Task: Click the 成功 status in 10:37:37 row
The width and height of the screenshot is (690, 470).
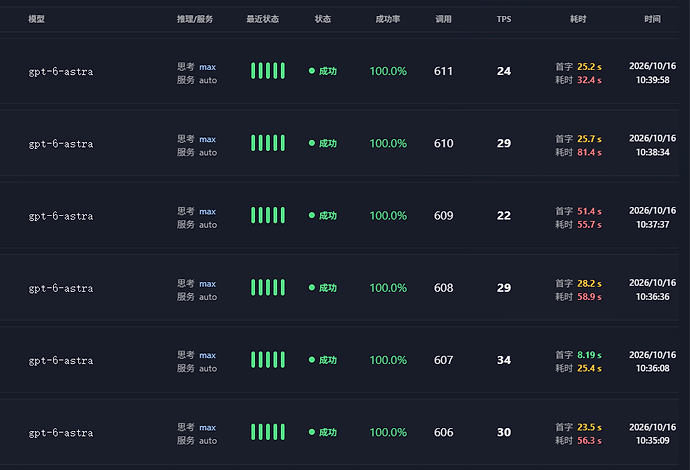Action: click(x=327, y=216)
